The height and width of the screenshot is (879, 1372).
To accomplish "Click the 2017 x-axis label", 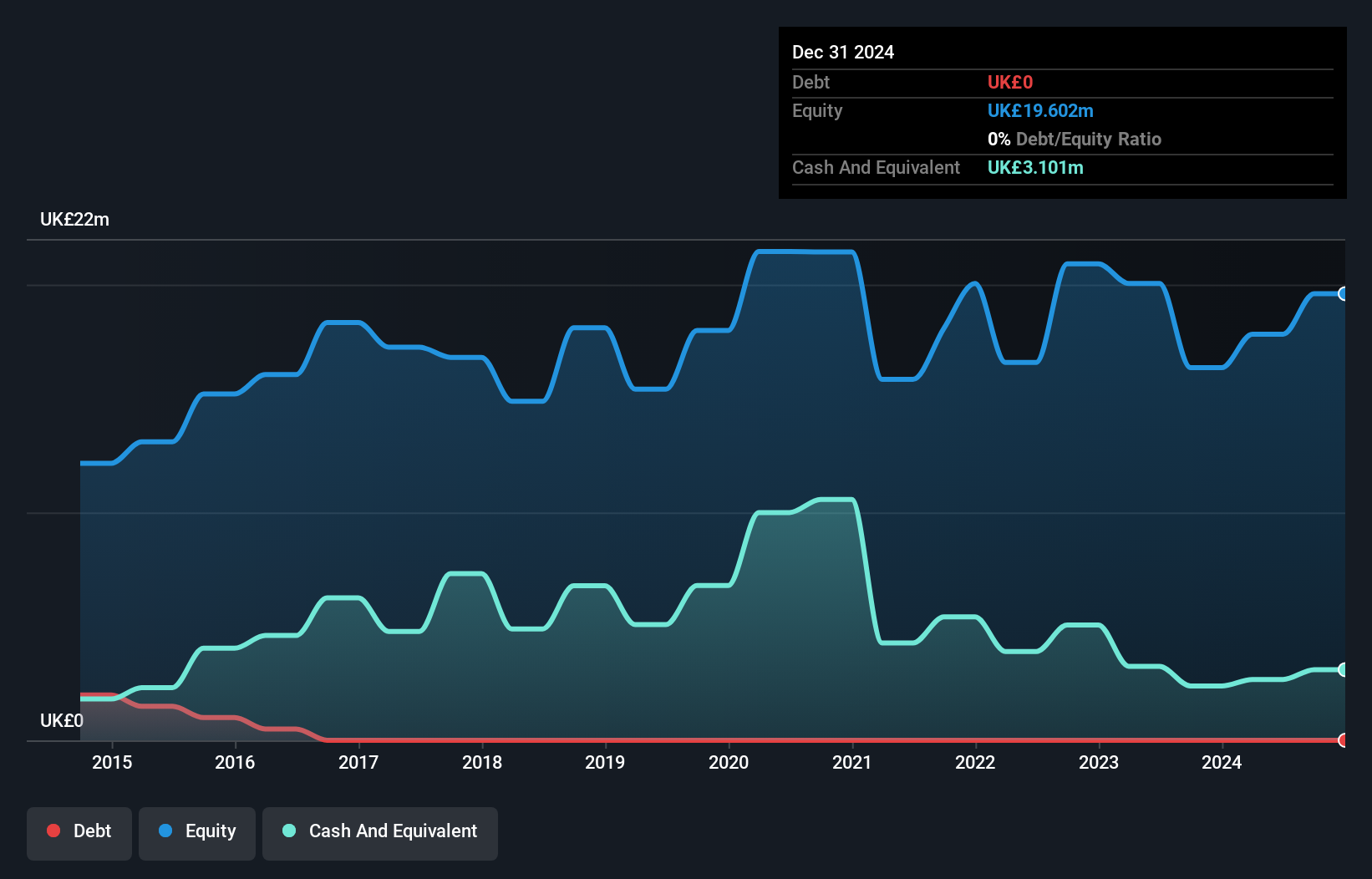I will (x=358, y=762).
